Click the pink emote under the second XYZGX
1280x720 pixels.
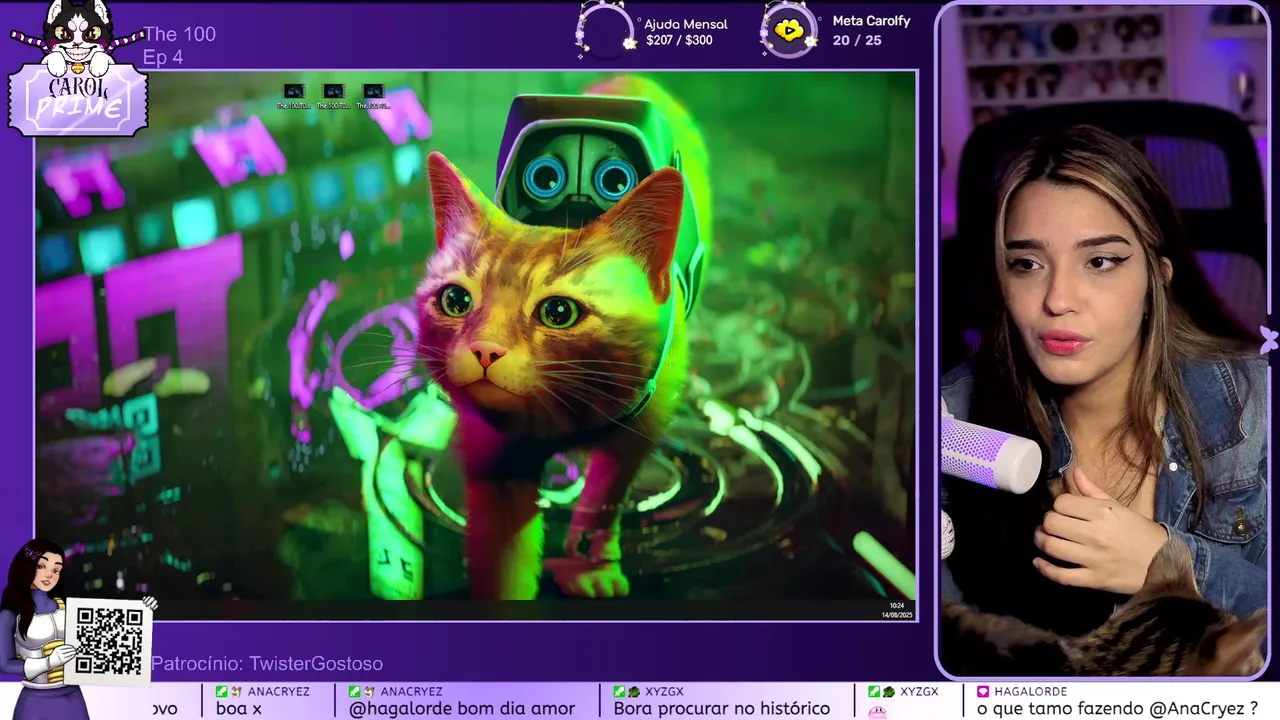[877, 710]
